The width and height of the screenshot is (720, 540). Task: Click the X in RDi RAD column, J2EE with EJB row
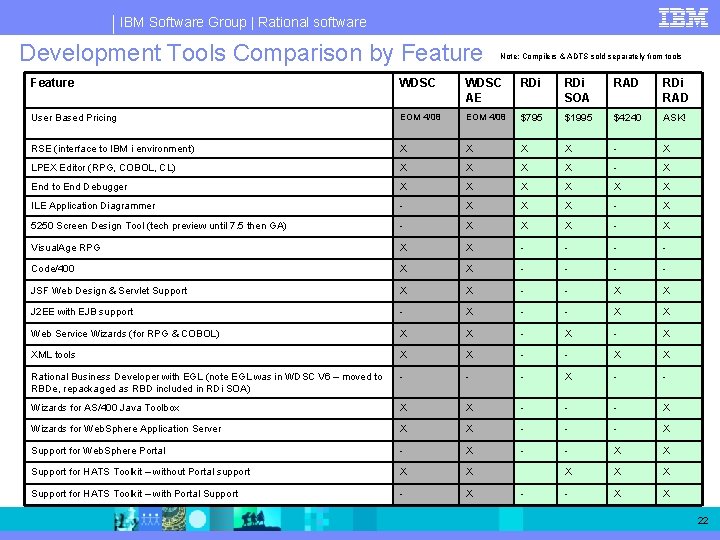coord(667,312)
